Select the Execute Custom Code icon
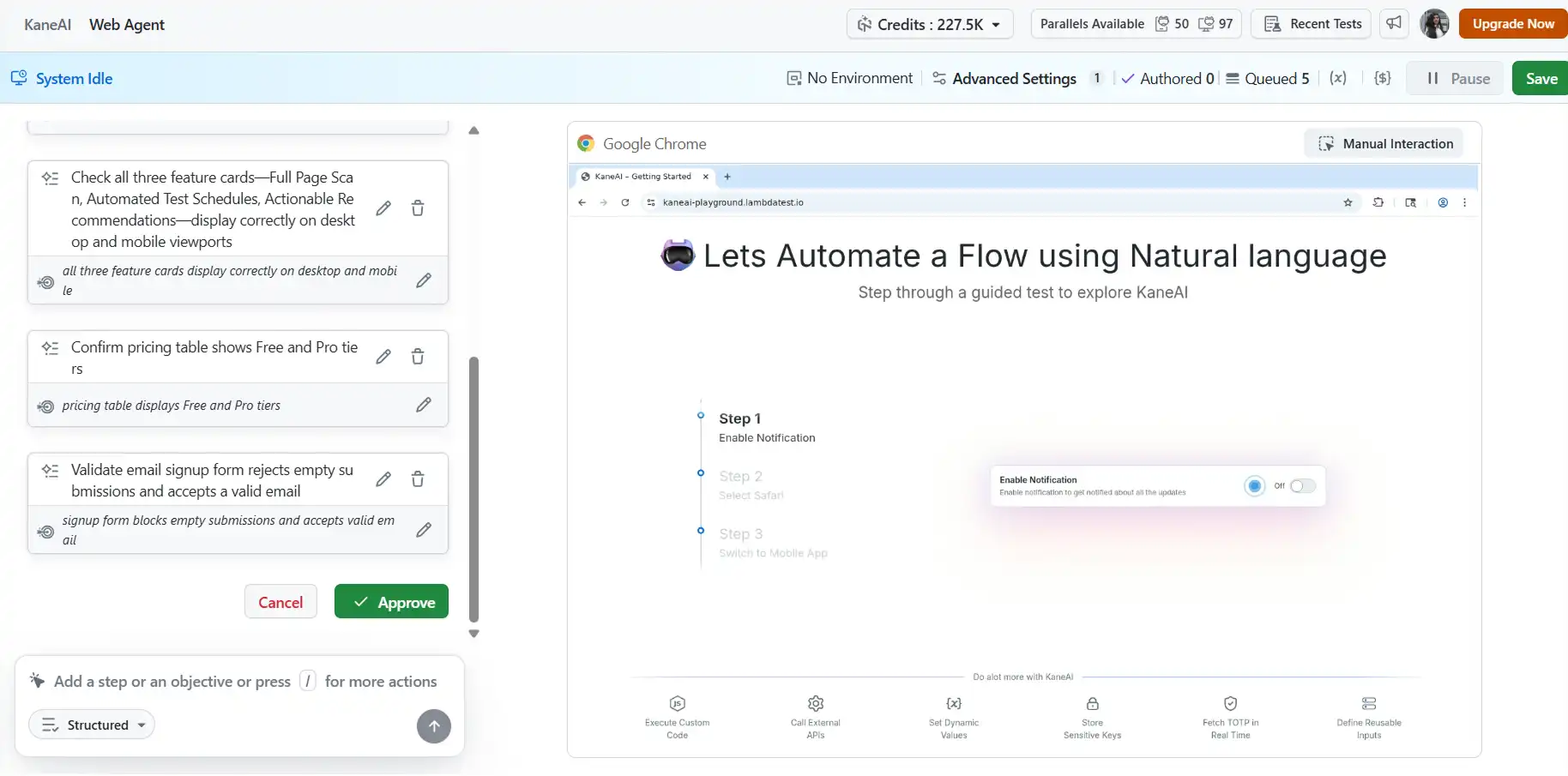This screenshot has height=776, width=1568. (677, 704)
